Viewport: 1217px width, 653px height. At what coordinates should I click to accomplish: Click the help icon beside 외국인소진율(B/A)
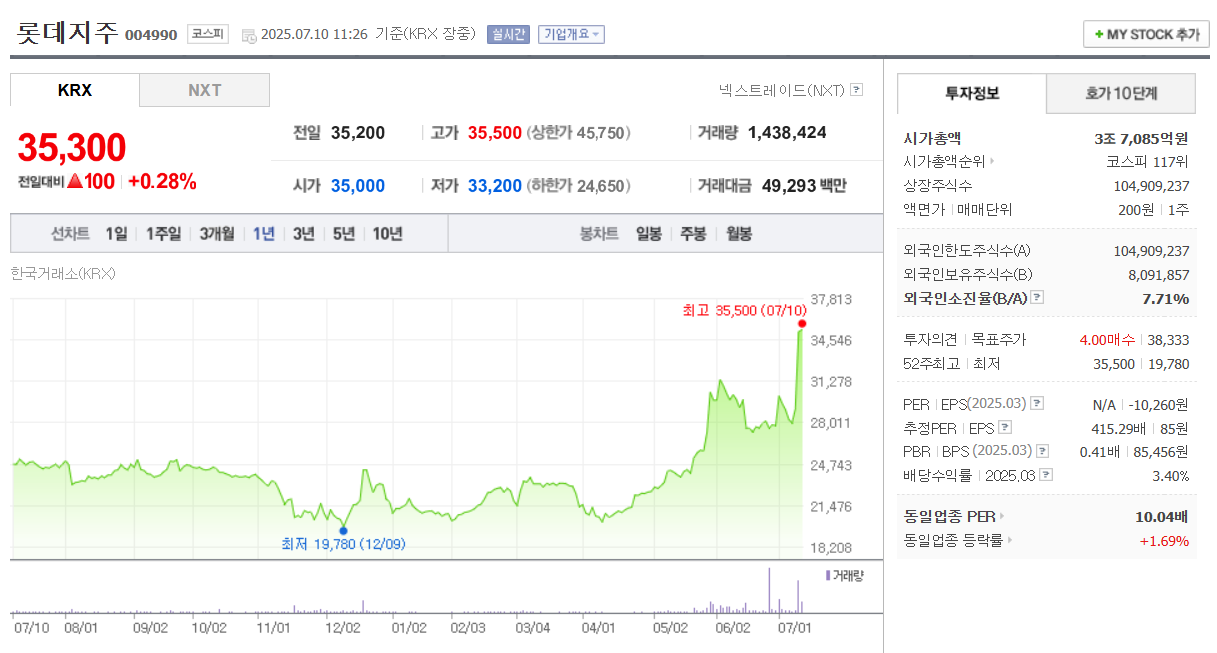[x=1037, y=298]
